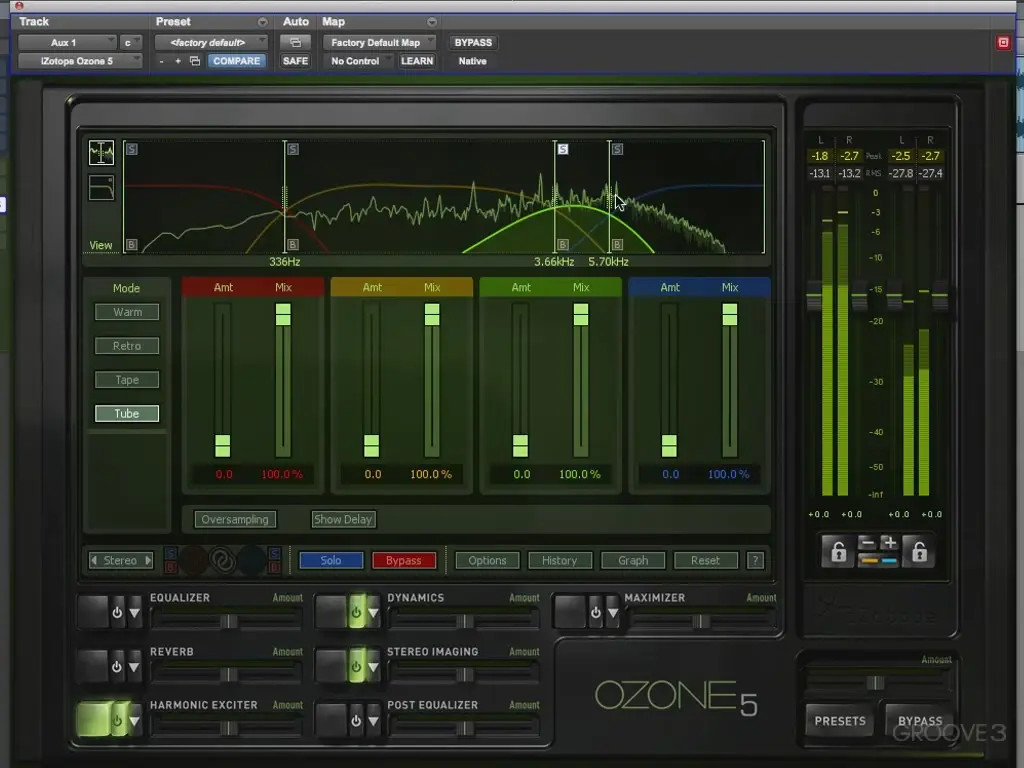Click B bypass button at 3.66kHz crossover
This screenshot has width=1024, height=768.
pos(562,244)
